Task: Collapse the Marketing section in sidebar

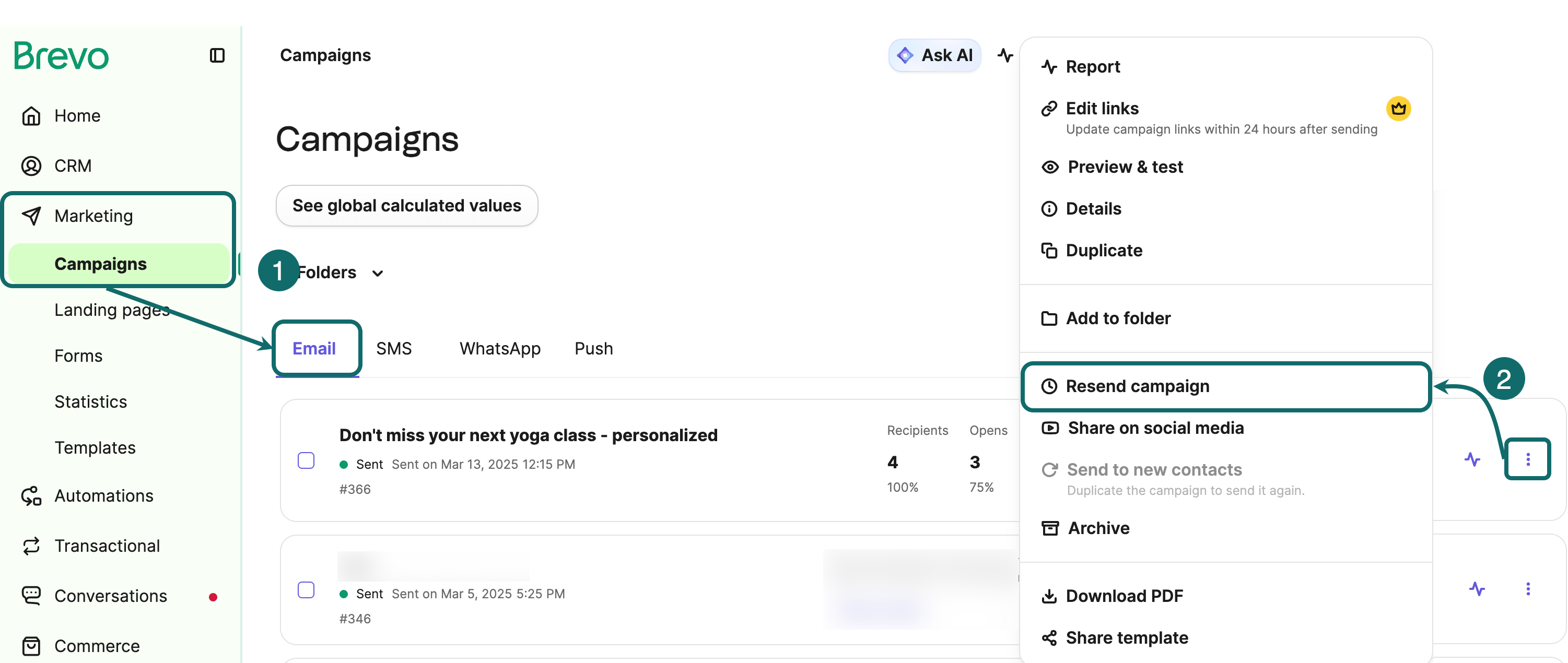Action: point(93,216)
